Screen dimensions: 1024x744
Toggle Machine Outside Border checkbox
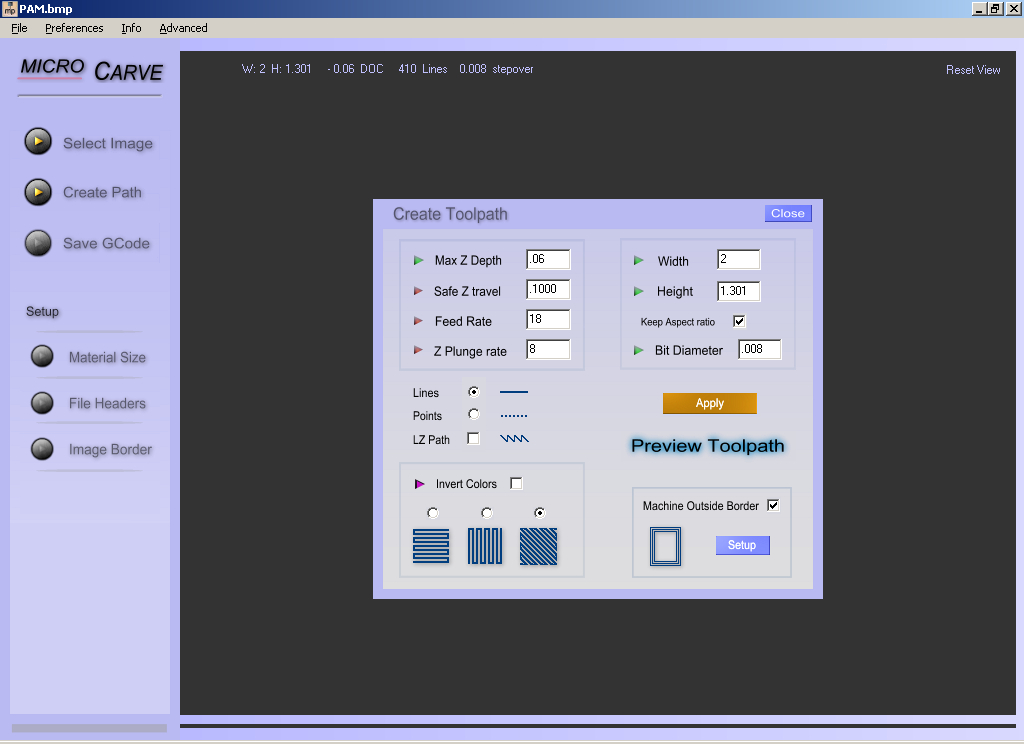[773, 506]
